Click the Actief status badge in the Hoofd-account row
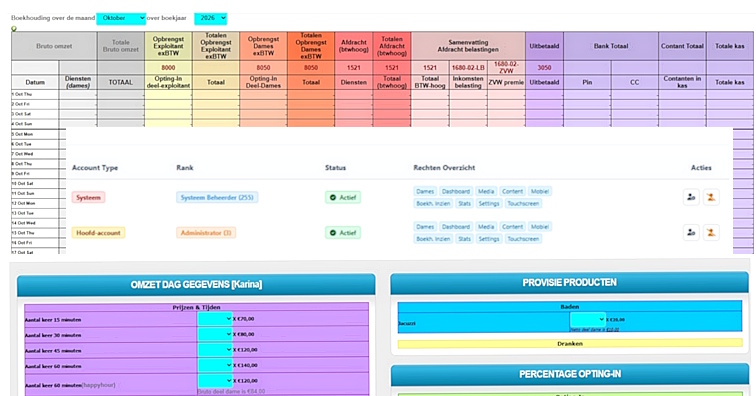This screenshot has height=396, width=756. pyautogui.click(x=343, y=232)
